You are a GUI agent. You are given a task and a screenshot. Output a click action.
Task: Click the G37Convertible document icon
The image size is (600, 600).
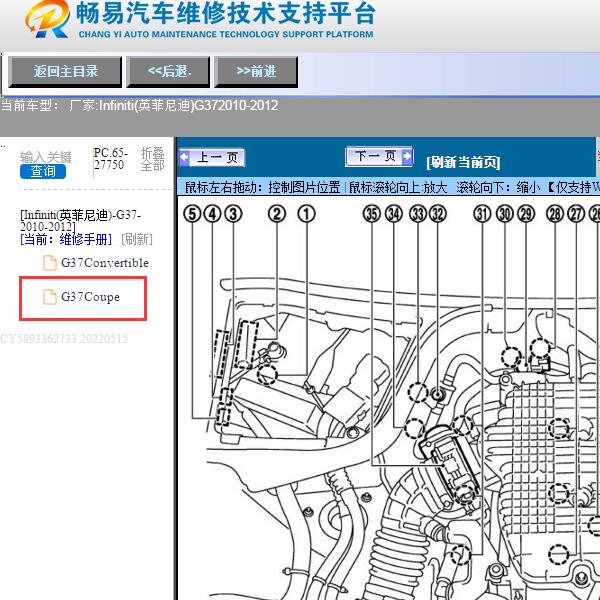[50, 263]
